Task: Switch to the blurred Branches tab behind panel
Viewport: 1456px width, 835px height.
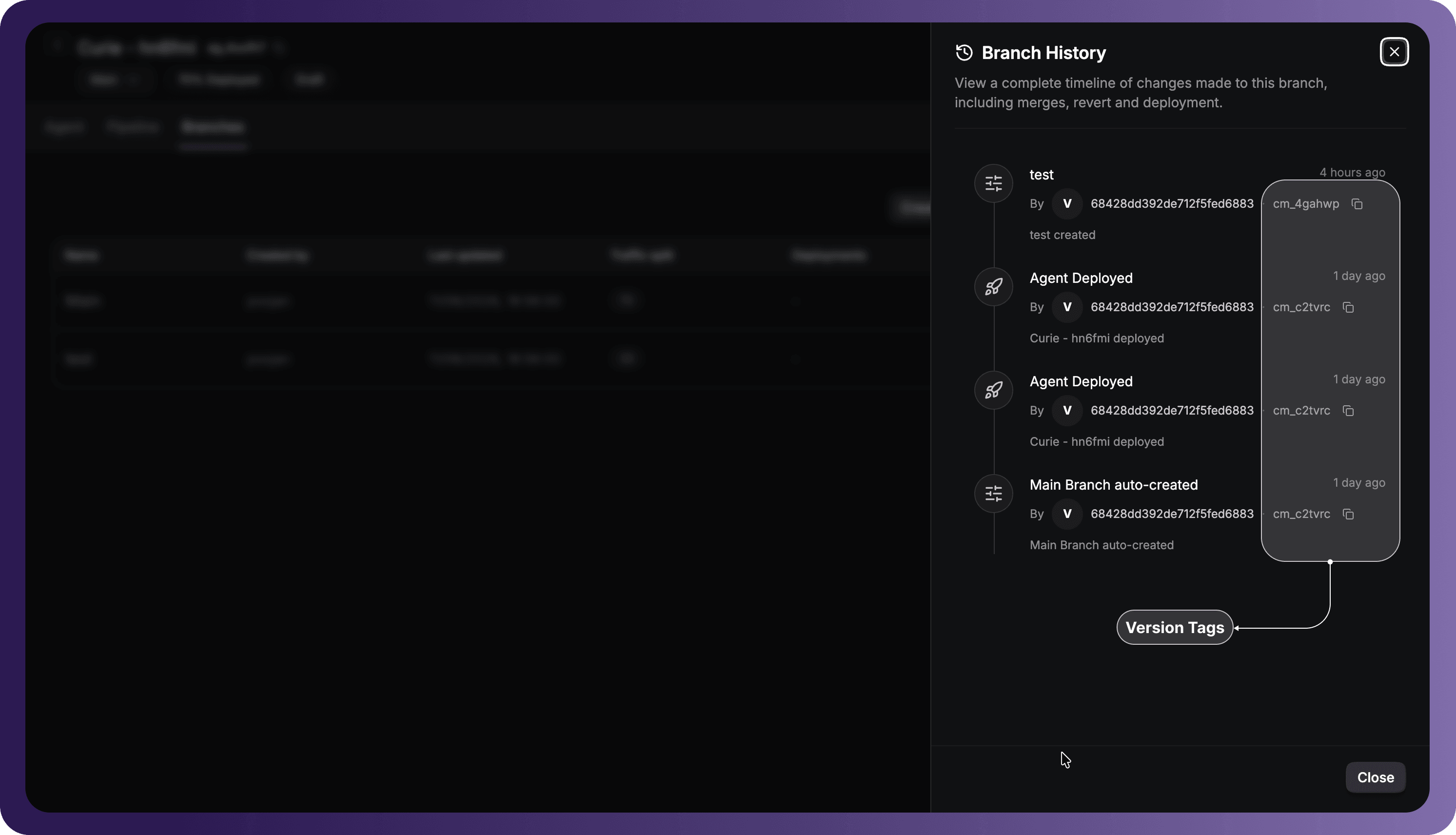Action: (213, 127)
